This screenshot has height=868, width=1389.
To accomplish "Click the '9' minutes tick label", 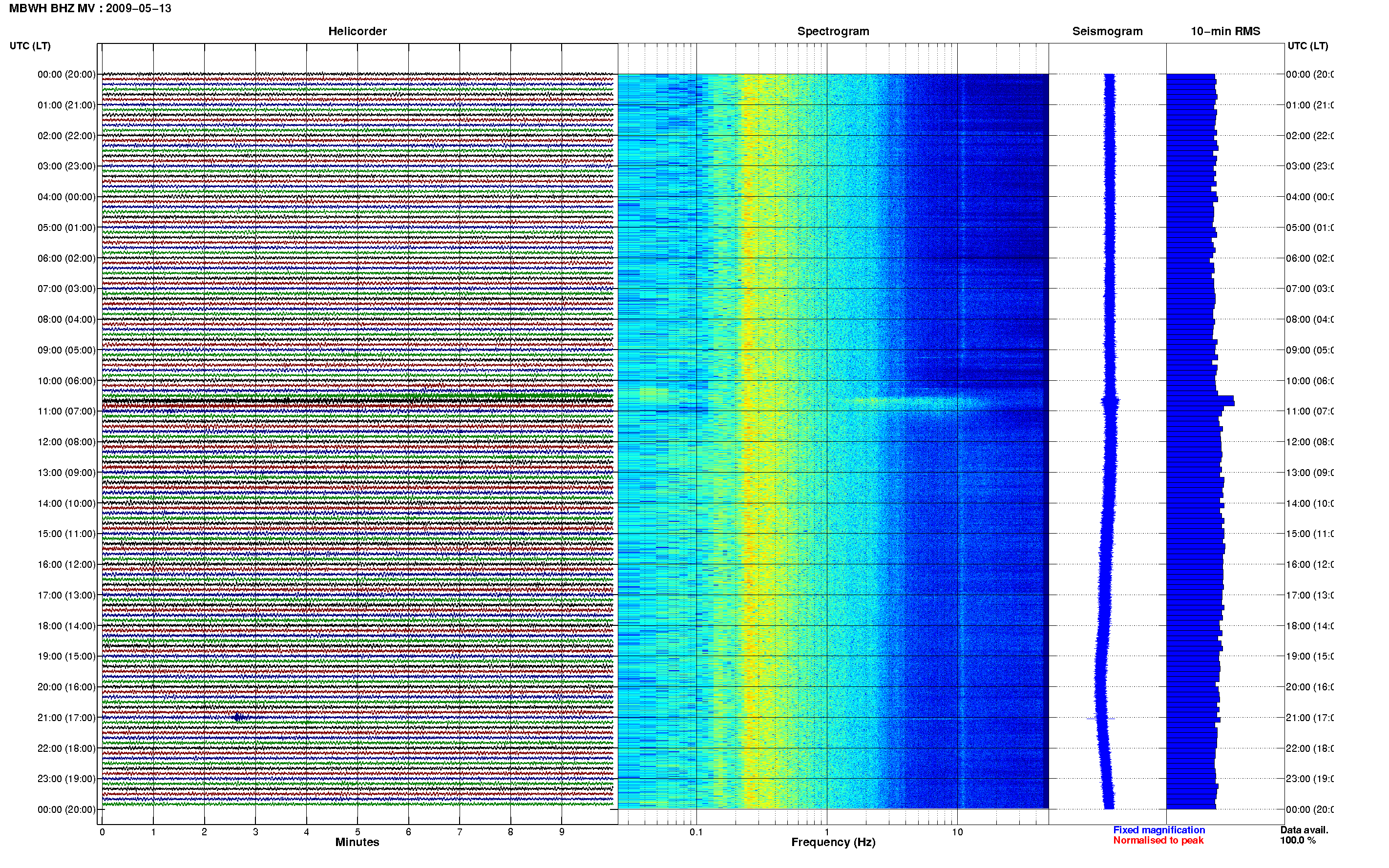I will click(562, 832).
